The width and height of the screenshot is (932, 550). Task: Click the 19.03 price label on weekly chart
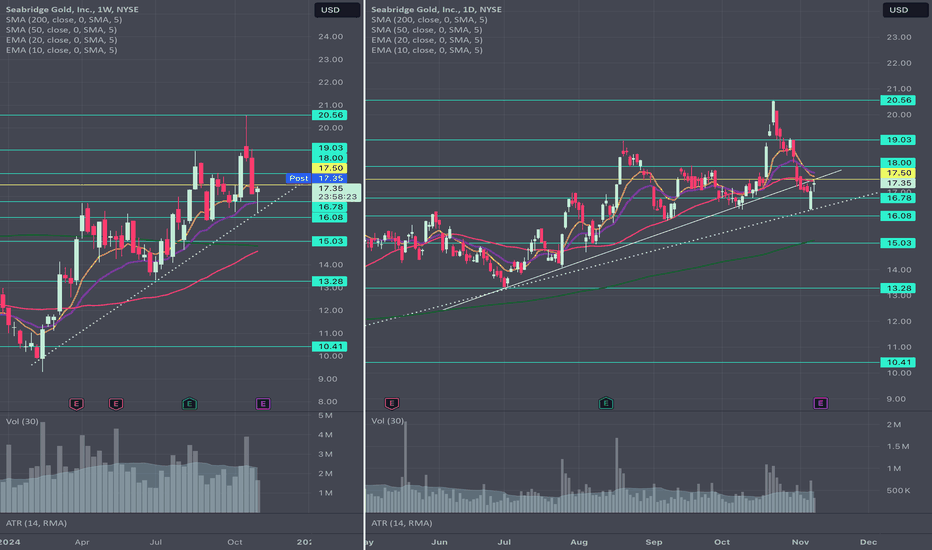pyautogui.click(x=330, y=148)
